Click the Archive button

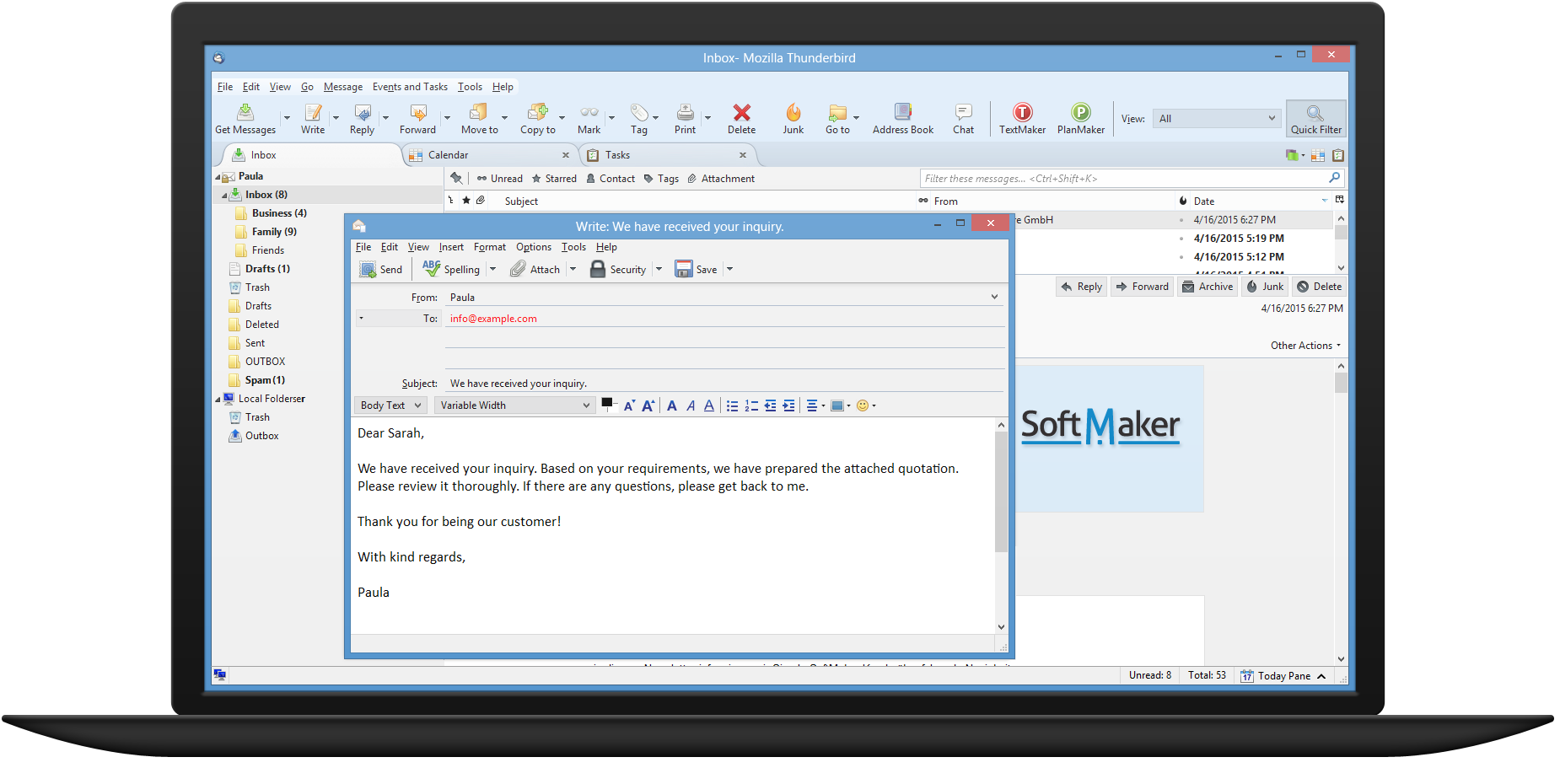(x=1208, y=287)
